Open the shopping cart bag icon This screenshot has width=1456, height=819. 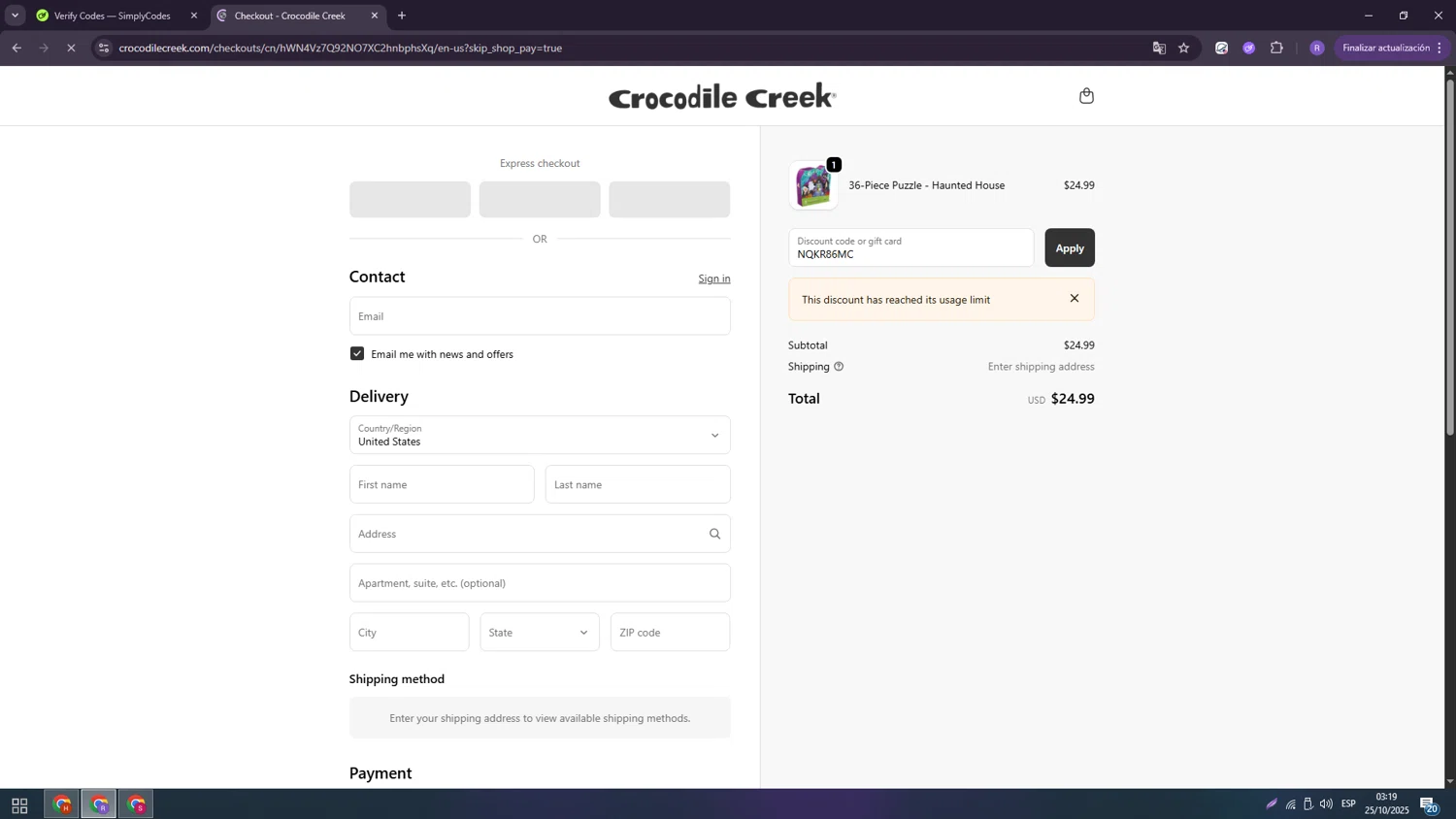click(1086, 95)
